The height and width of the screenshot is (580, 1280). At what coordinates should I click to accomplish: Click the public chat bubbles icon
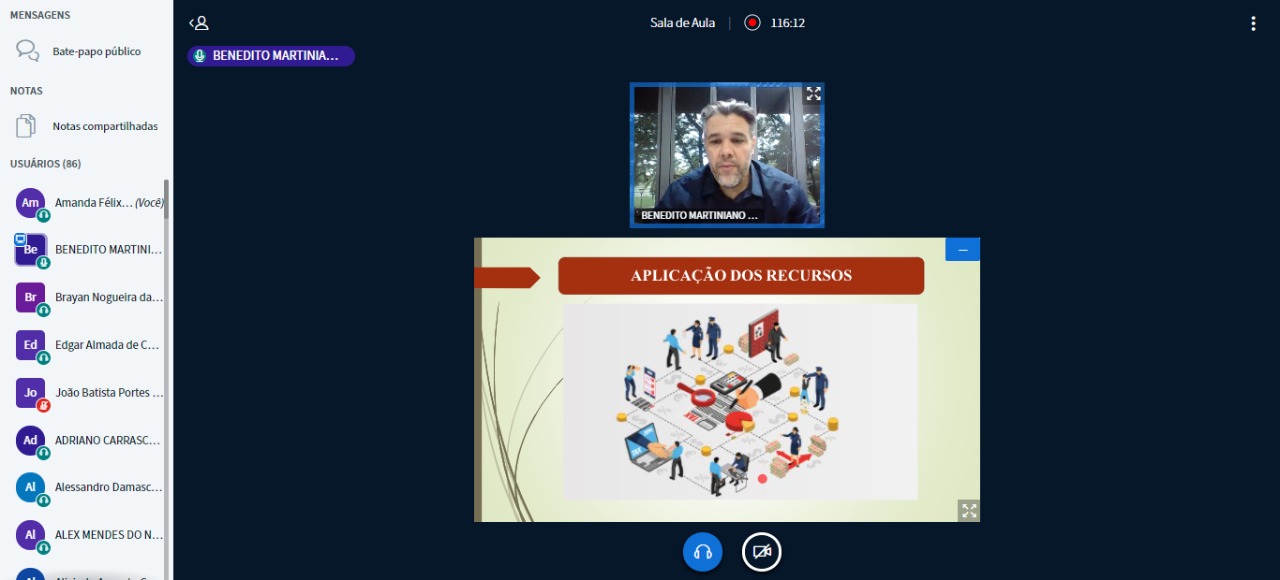[28, 51]
